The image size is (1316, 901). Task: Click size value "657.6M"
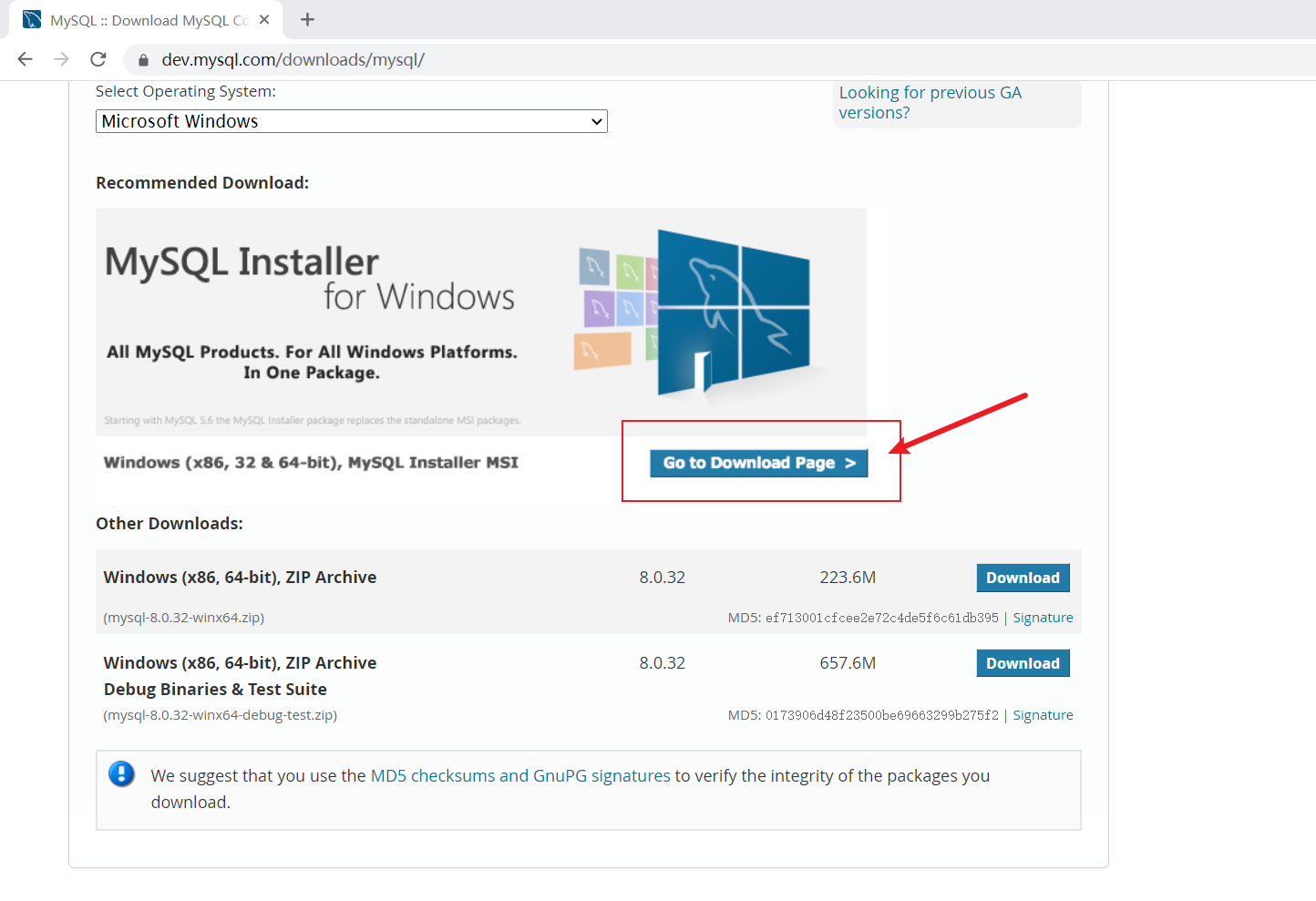point(848,663)
